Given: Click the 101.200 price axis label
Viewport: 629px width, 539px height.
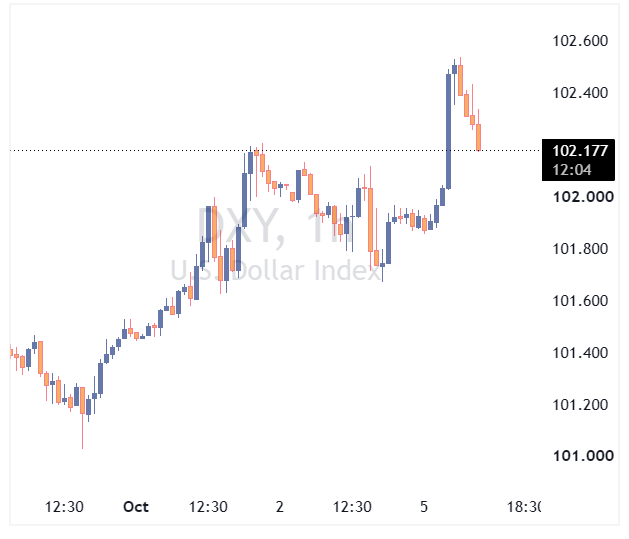Looking at the screenshot, I should (x=580, y=405).
